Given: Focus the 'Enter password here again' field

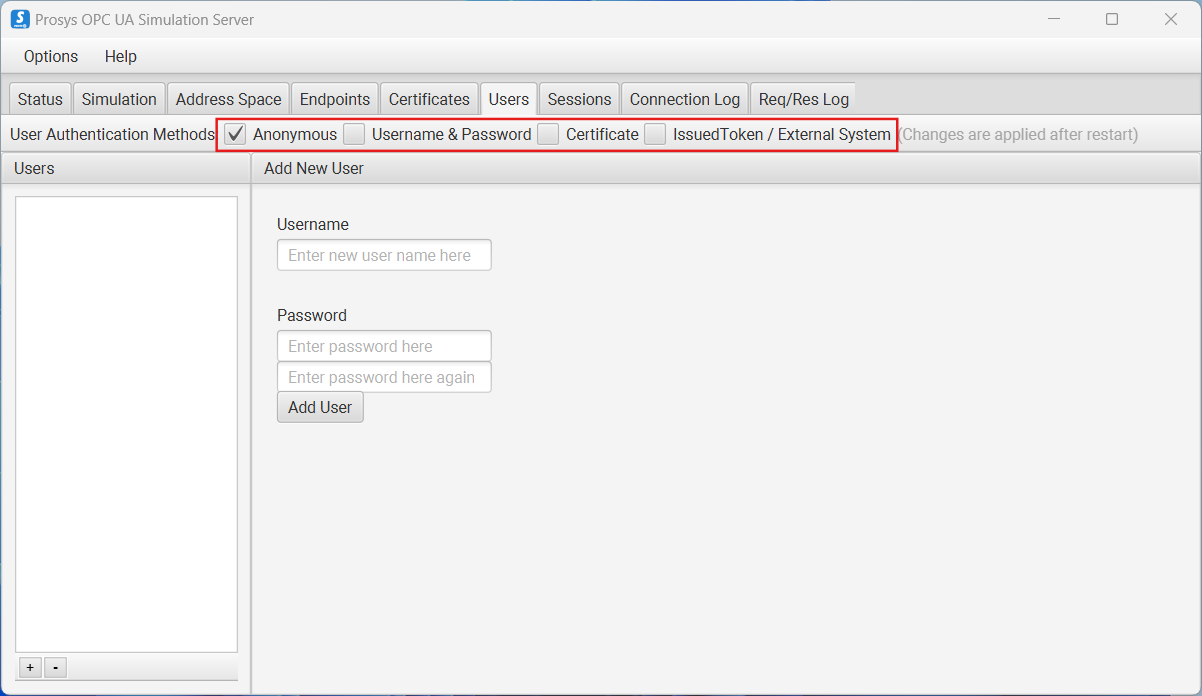Looking at the screenshot, I should [384, 377].
